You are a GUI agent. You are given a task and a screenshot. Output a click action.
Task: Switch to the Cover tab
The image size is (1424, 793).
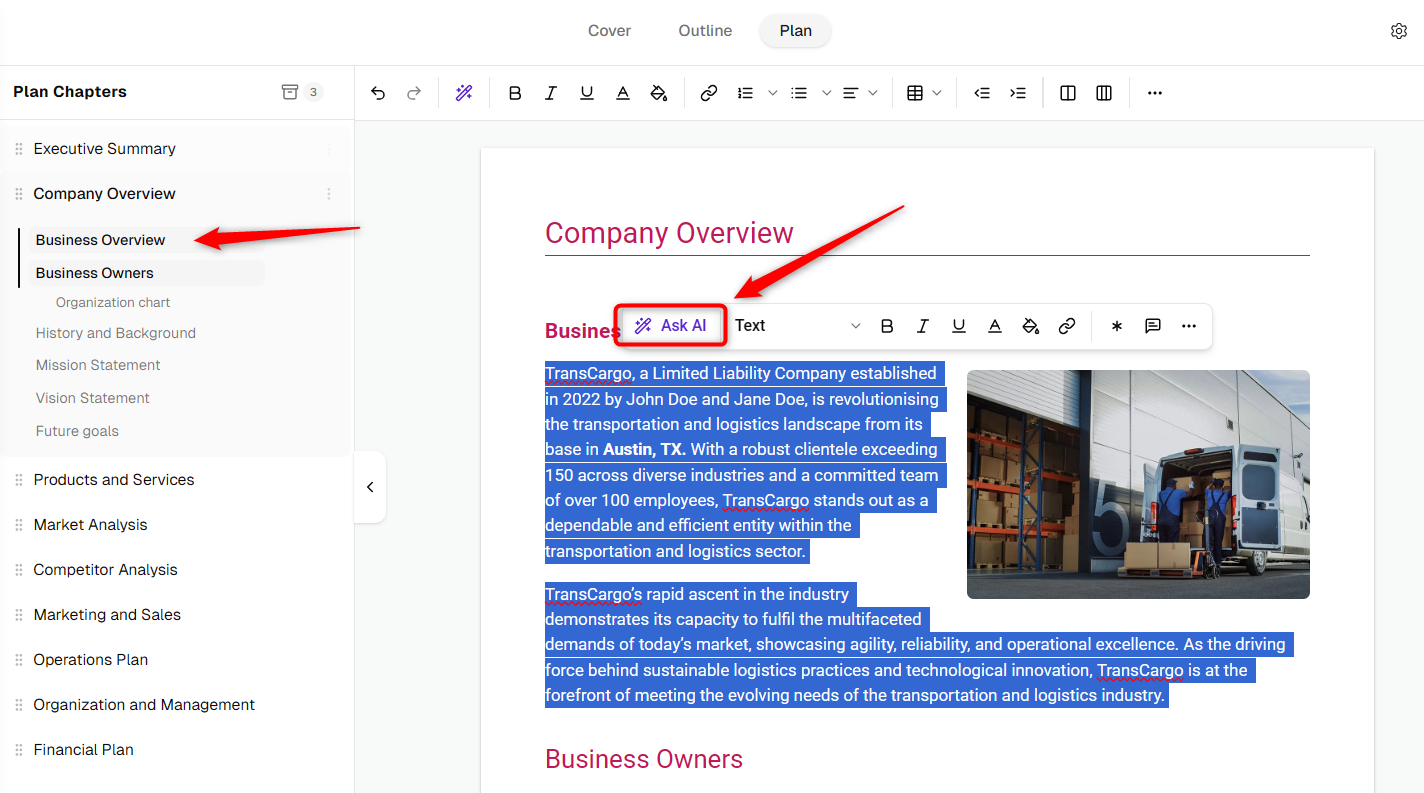point(609,31)
